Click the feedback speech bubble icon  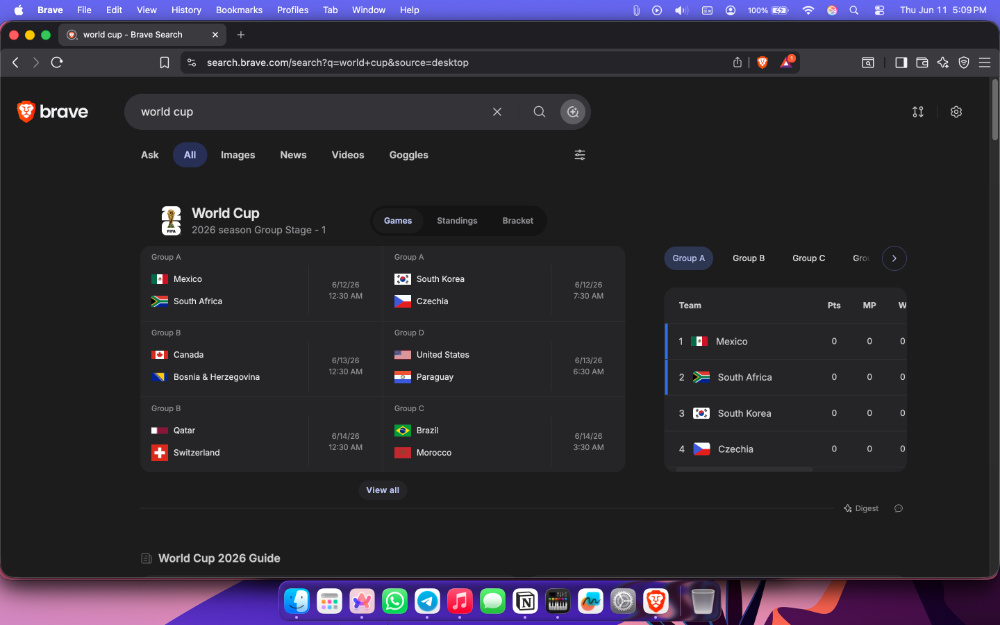pos(899,508)
